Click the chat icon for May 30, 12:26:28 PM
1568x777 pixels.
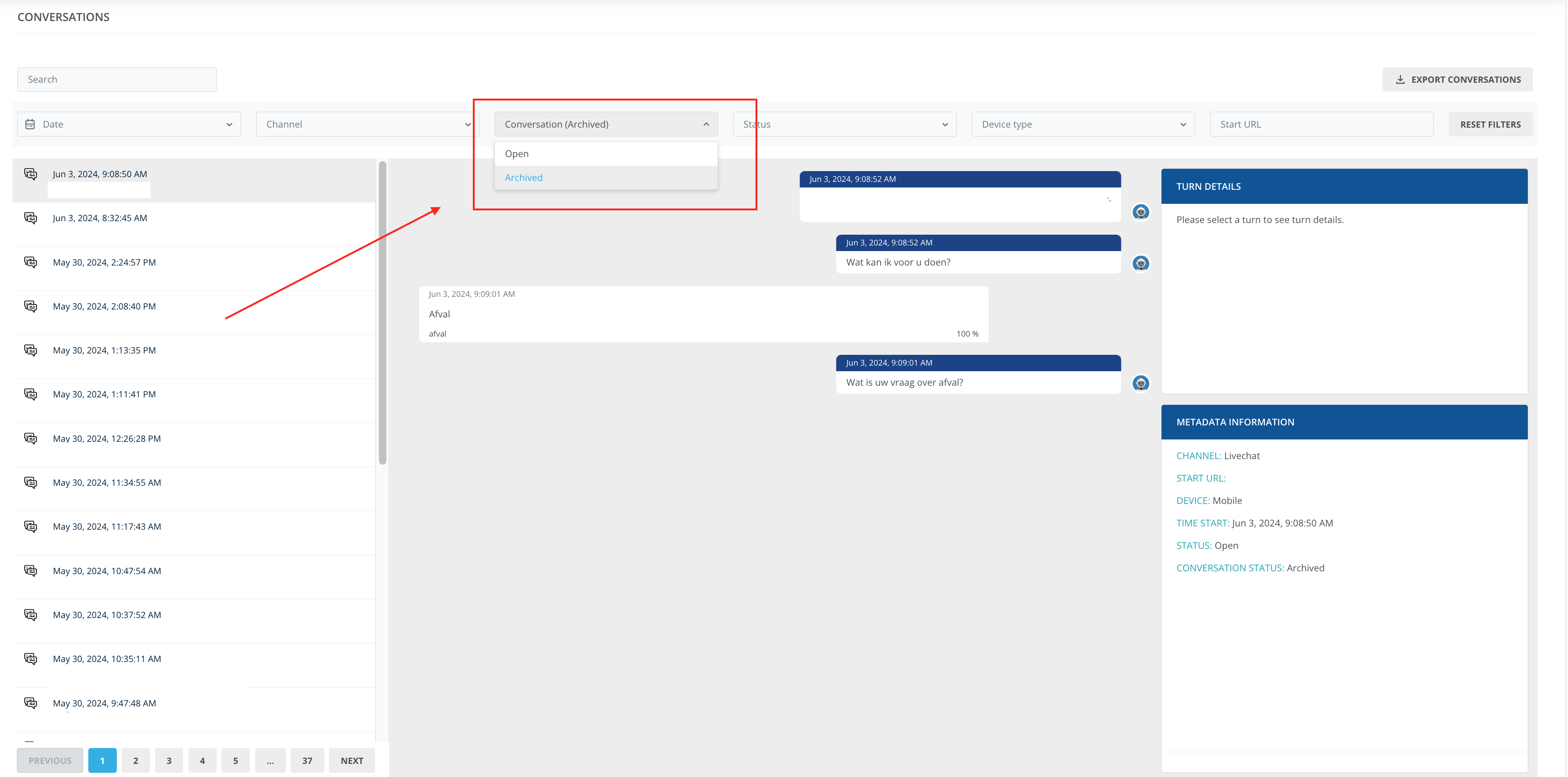click(30, 439)
